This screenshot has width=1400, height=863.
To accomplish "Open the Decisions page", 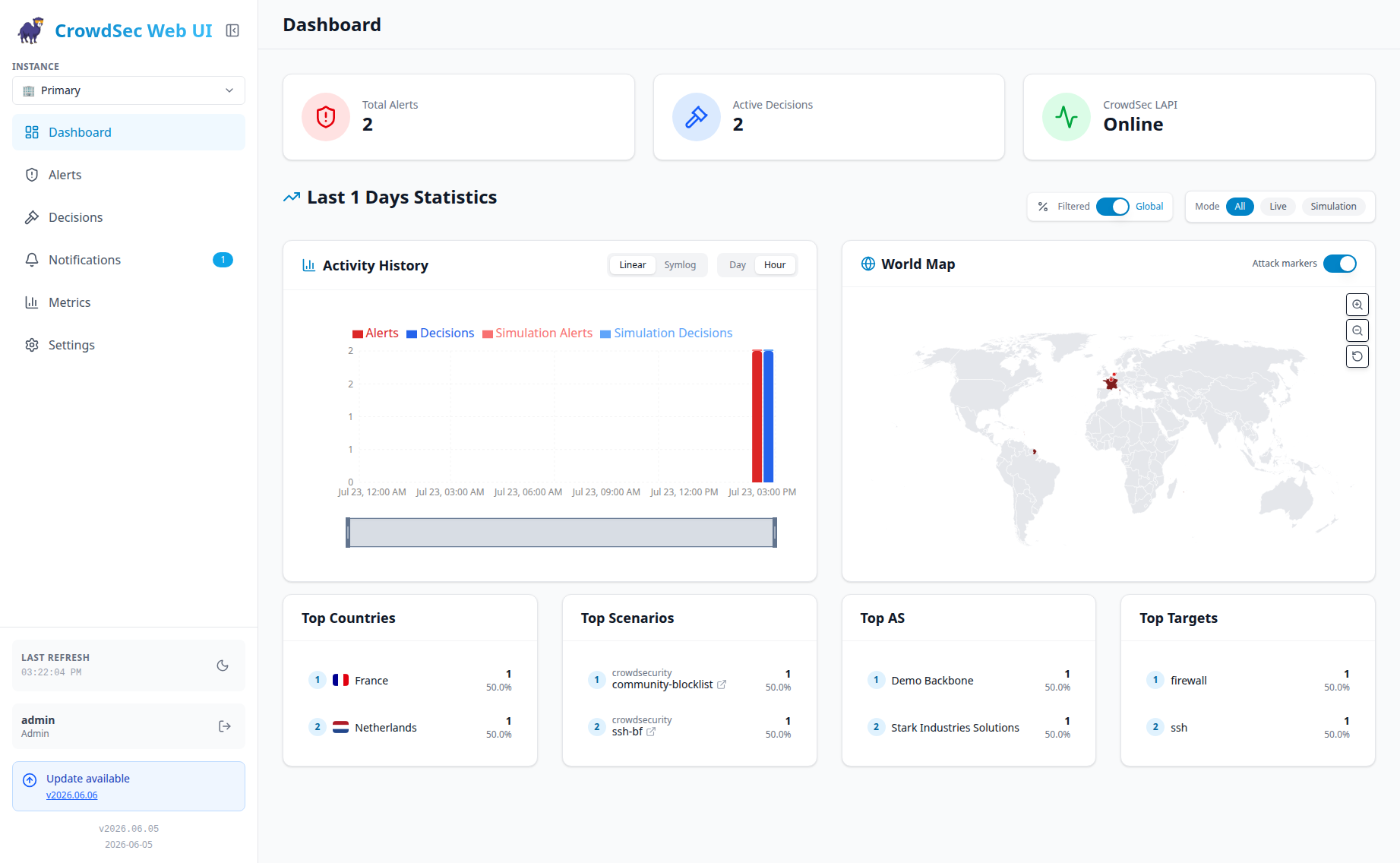I will click(x=128, y=217).
